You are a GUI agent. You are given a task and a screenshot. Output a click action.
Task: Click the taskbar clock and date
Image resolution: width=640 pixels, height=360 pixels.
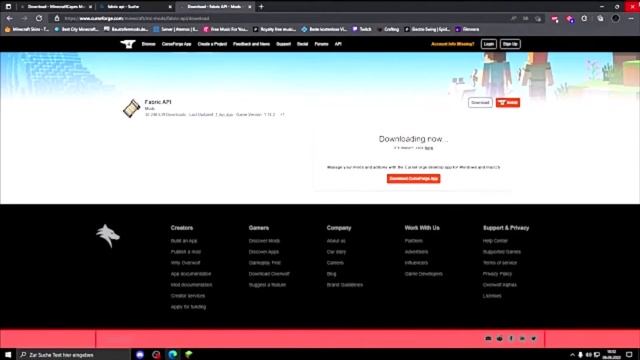[611, 355]
